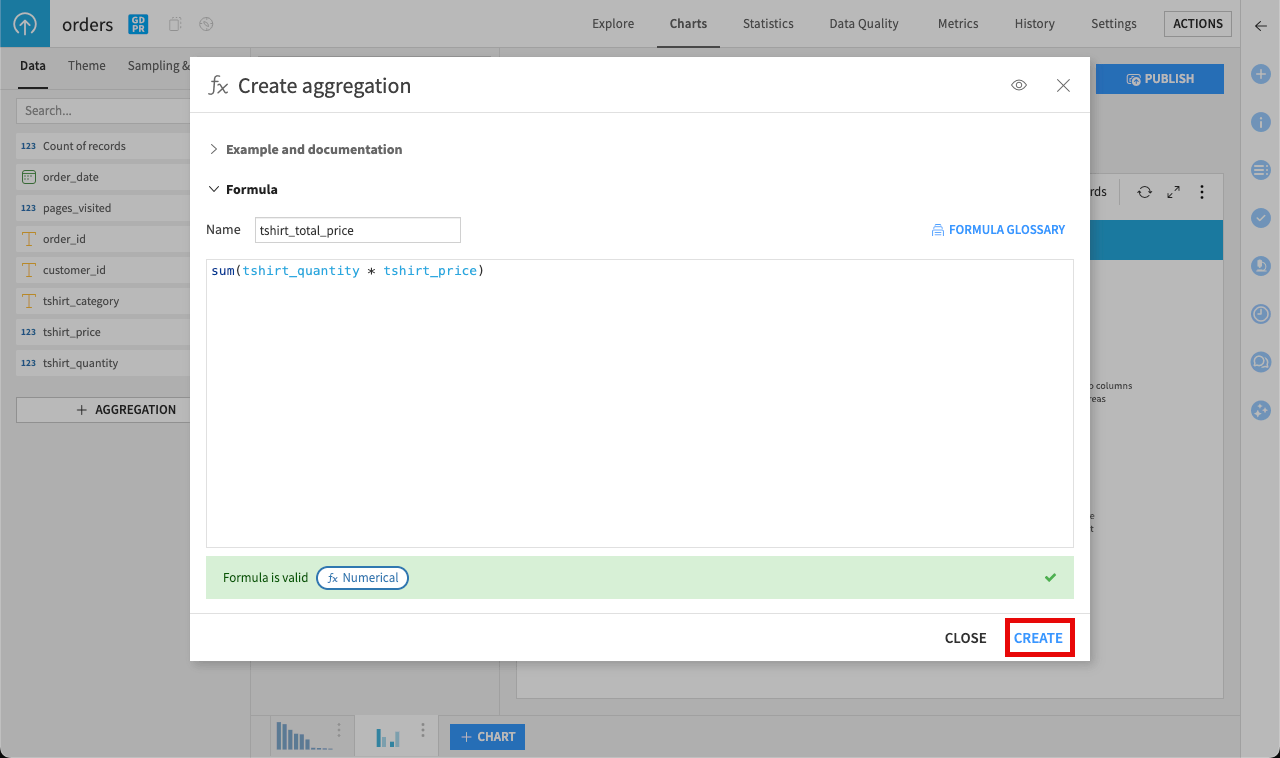Click the CREATE button to save the aggregation

[1039, 637]
